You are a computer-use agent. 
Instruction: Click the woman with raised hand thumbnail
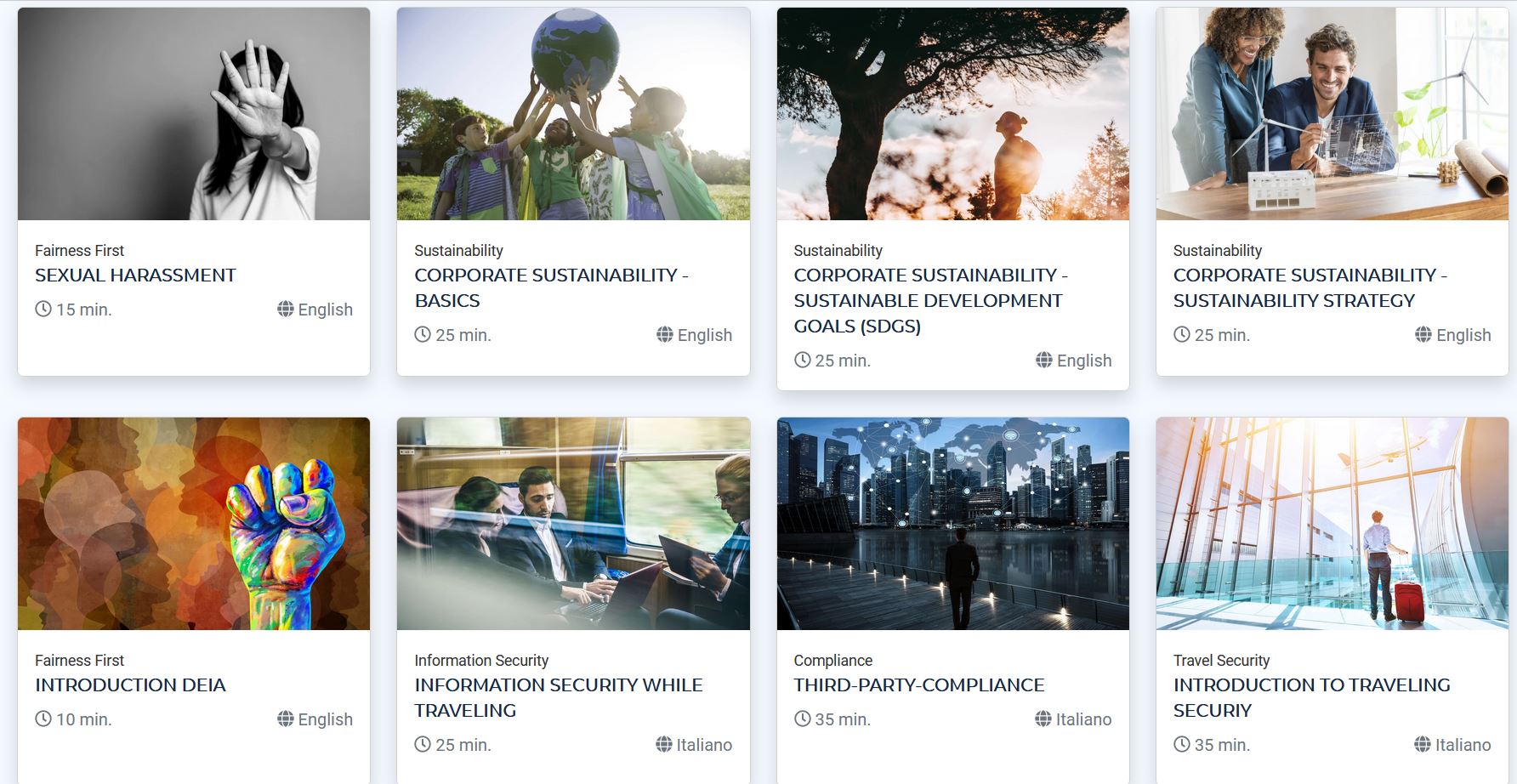tap(194, 114)
